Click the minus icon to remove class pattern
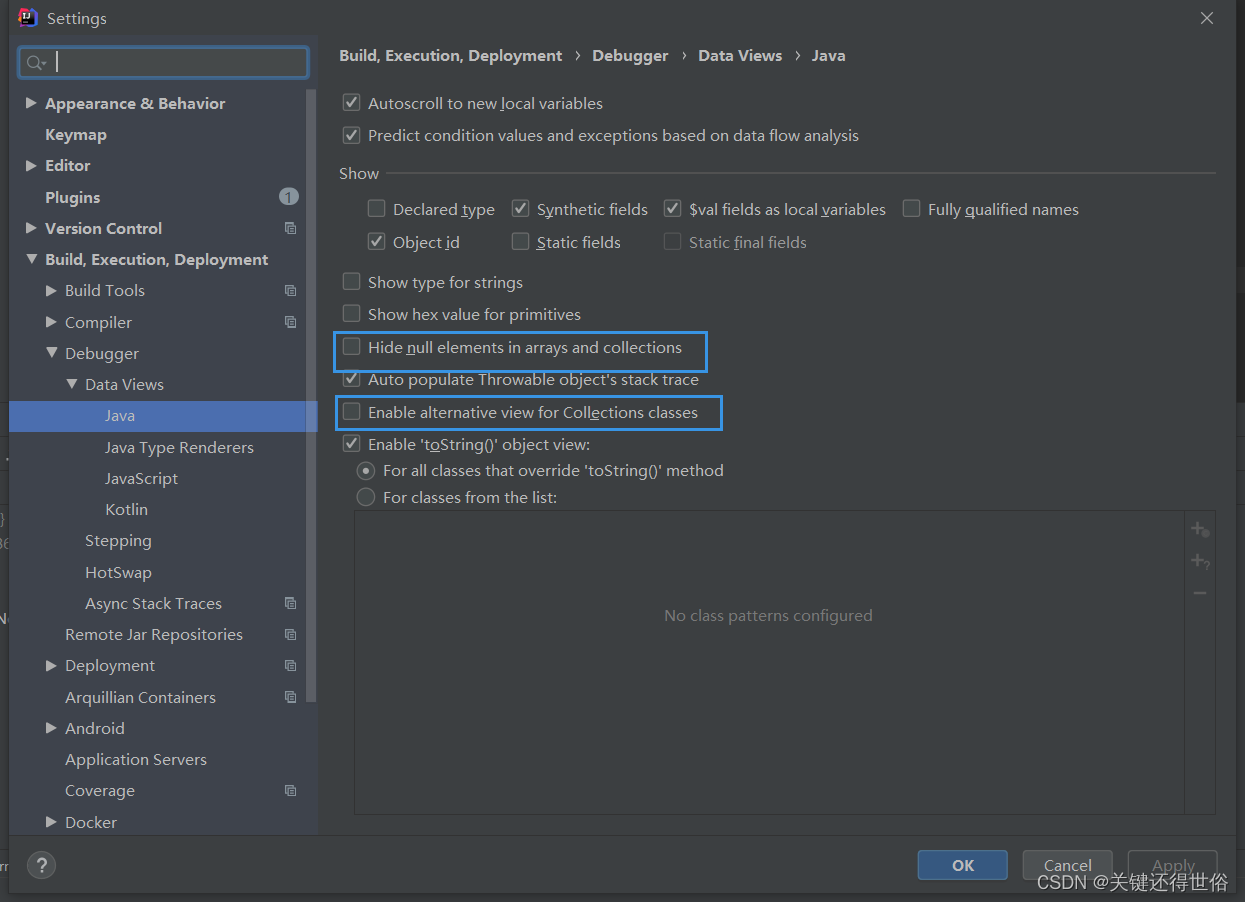The width and height of the screenshot is (1245, 902). coord(1199,592)
